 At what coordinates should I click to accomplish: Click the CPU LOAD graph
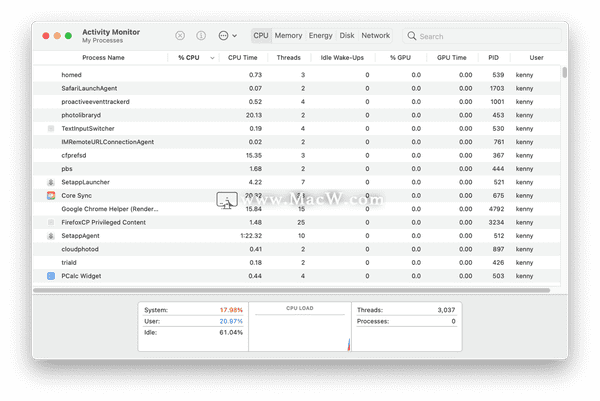click(x=300, y=326)
